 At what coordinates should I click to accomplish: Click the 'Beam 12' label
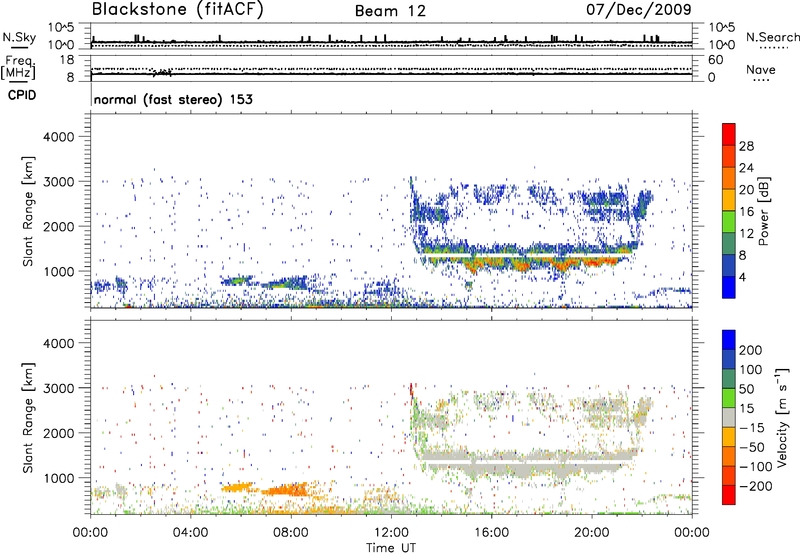(390, 11)
